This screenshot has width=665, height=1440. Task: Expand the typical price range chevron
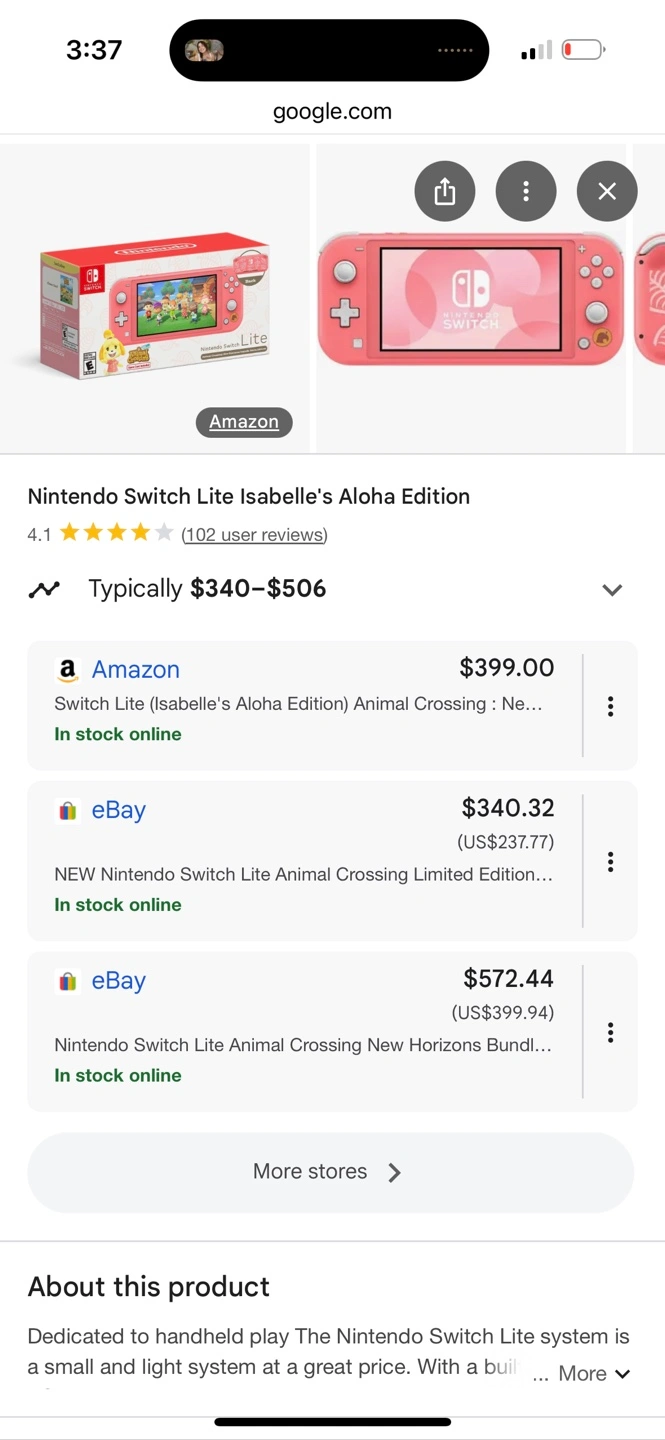tap(612, 589)
